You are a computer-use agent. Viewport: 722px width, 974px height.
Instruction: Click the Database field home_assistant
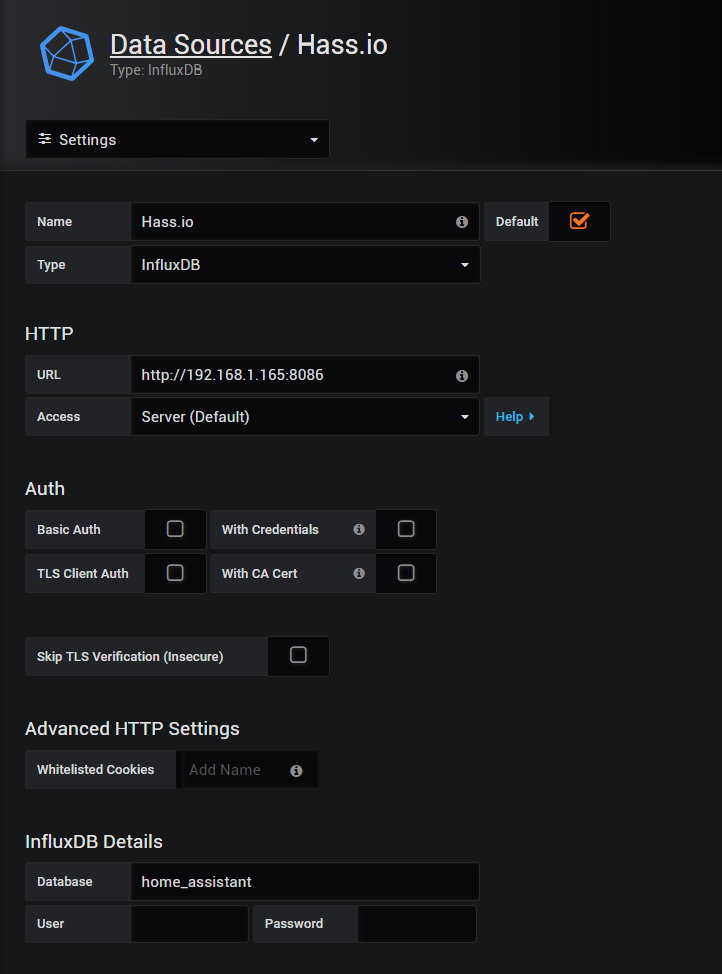(305, 881)
